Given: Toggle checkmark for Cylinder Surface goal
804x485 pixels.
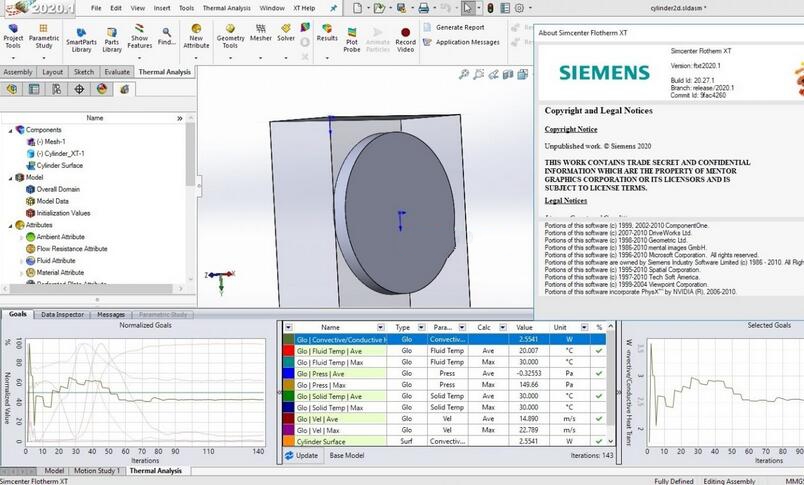Looking at the screenshot, I should coord(598,441).
